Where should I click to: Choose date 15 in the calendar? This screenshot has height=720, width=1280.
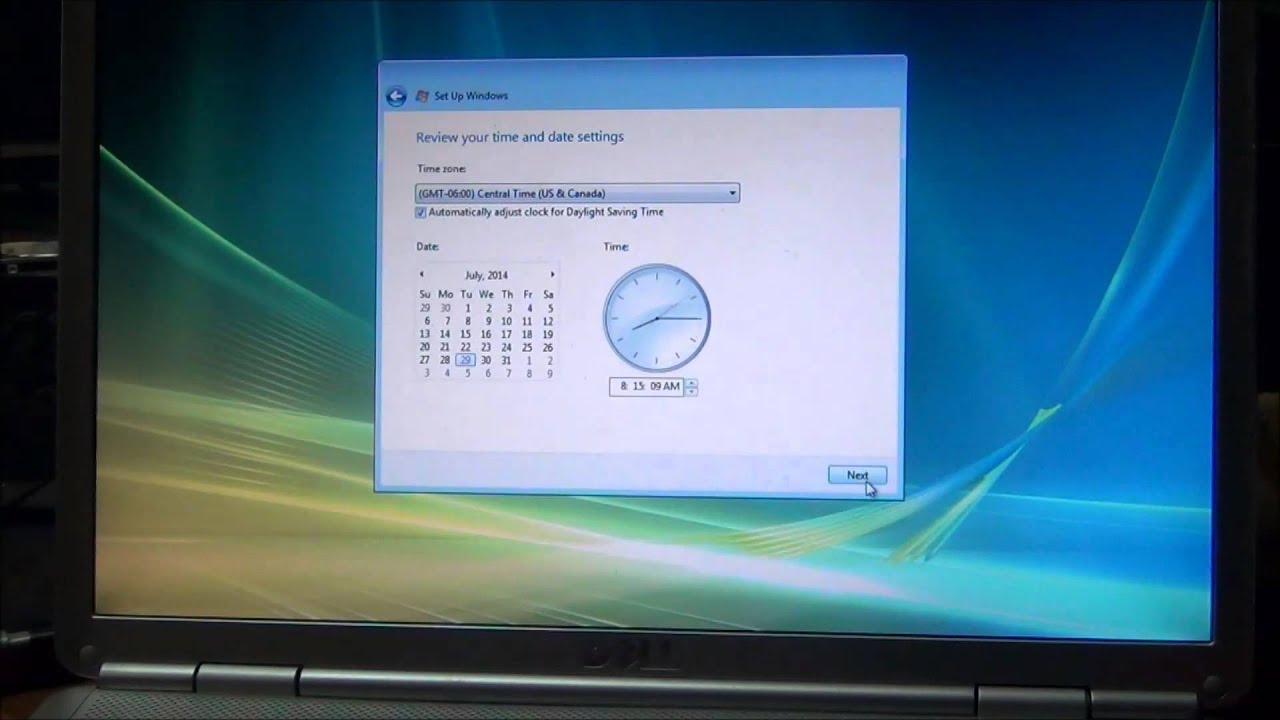click(x=465, y=334)
